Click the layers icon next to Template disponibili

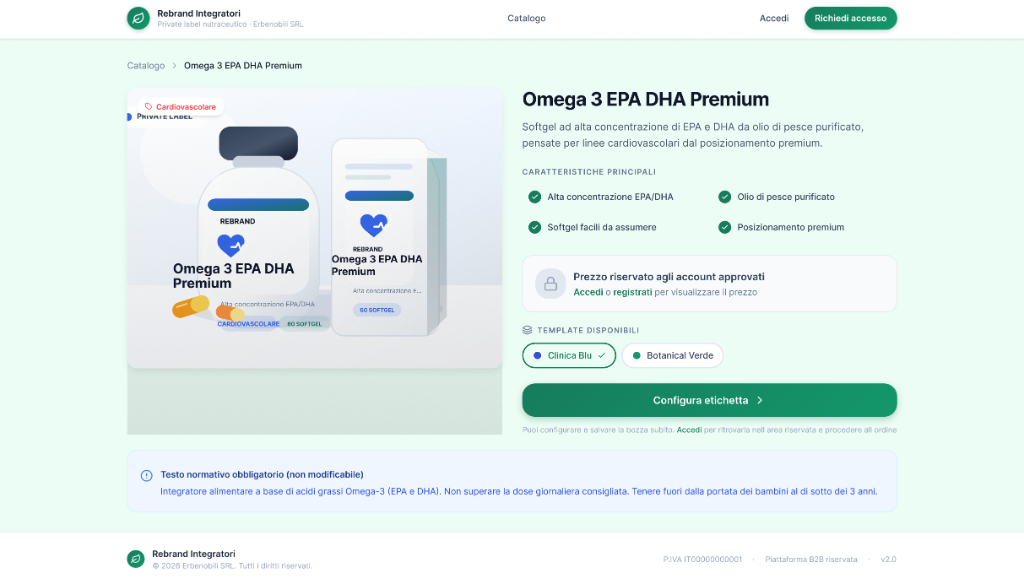[x=527, y=330]
